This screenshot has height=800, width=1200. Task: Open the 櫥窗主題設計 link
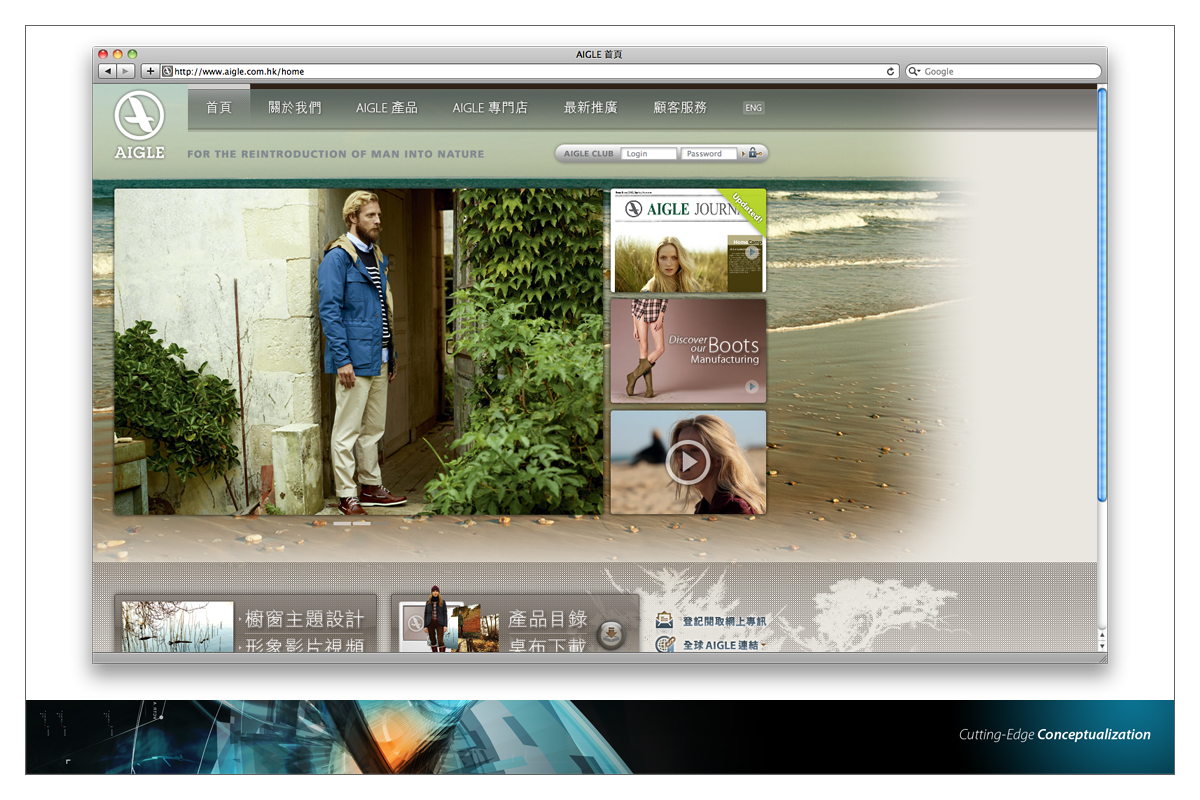(304, 620)
